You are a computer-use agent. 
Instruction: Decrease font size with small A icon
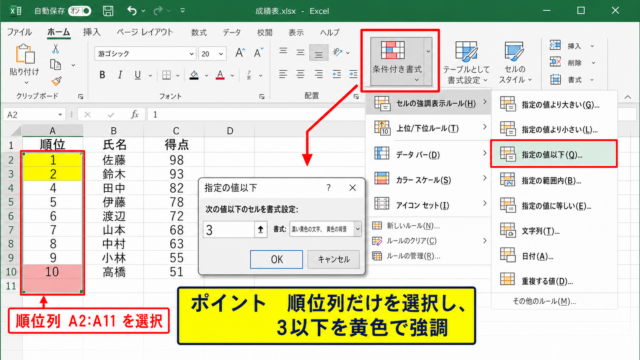258,53
